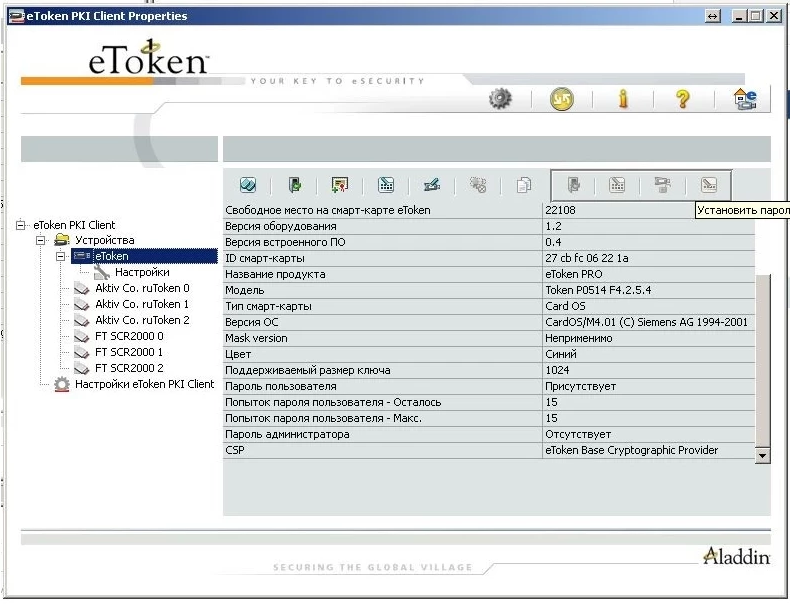Select Настройки under eToken
Viewport: 790px width, 604px height.
click(x=142, y=272)
